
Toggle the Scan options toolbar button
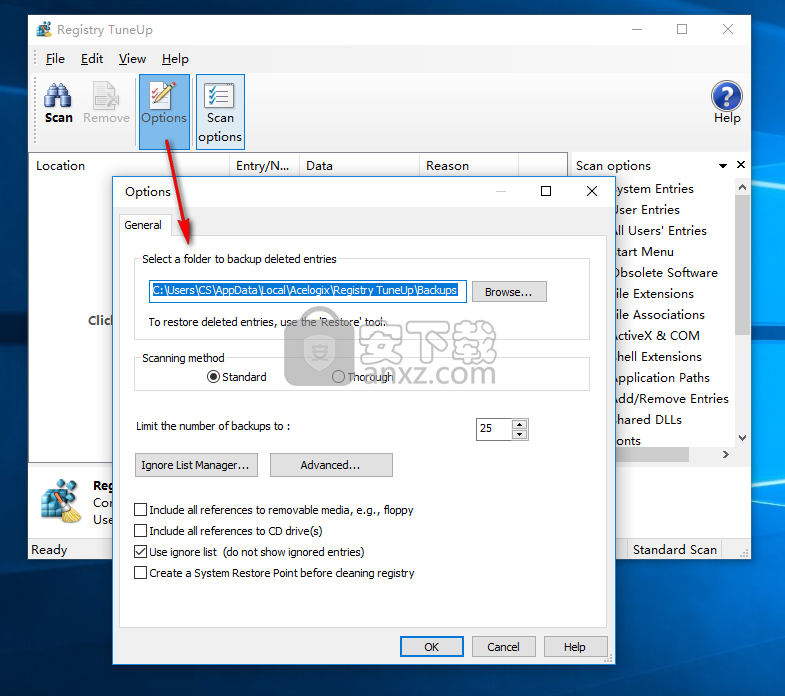pyautogui.click(x=220, y=111)
